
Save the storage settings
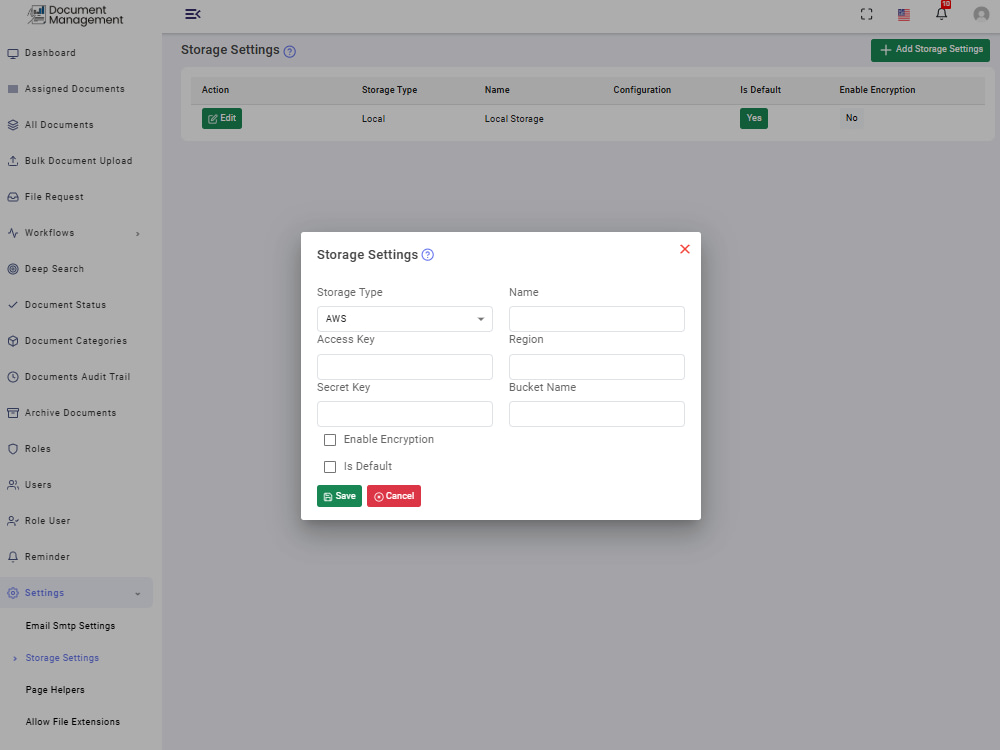(x=339, y=496)
